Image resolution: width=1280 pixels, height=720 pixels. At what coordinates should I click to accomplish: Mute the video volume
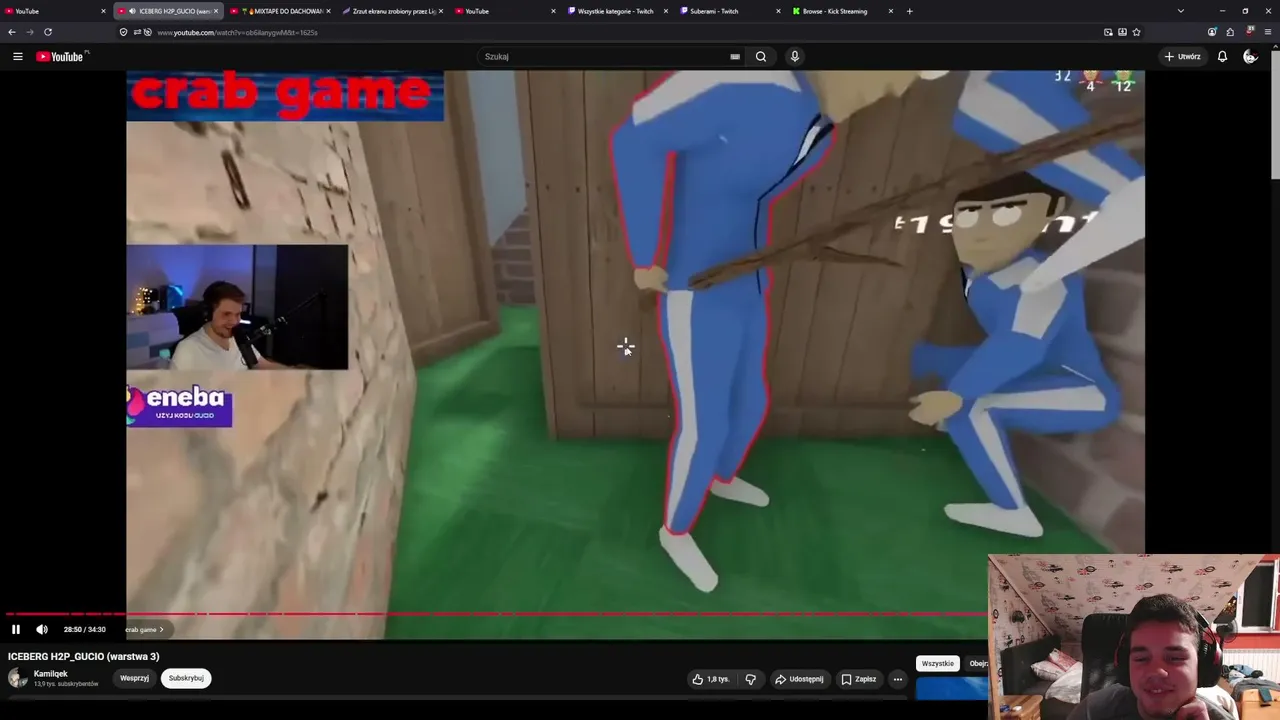point(42,629)
